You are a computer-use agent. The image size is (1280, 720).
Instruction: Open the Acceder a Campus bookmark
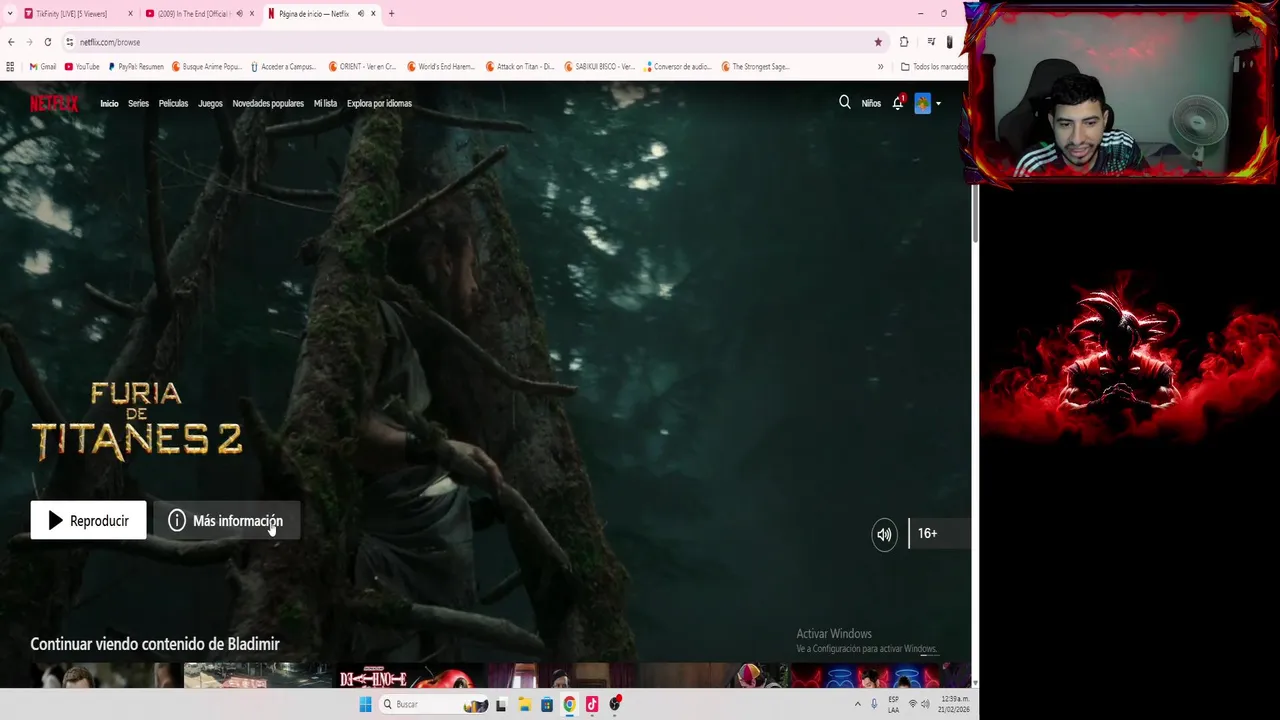point(283,67)
